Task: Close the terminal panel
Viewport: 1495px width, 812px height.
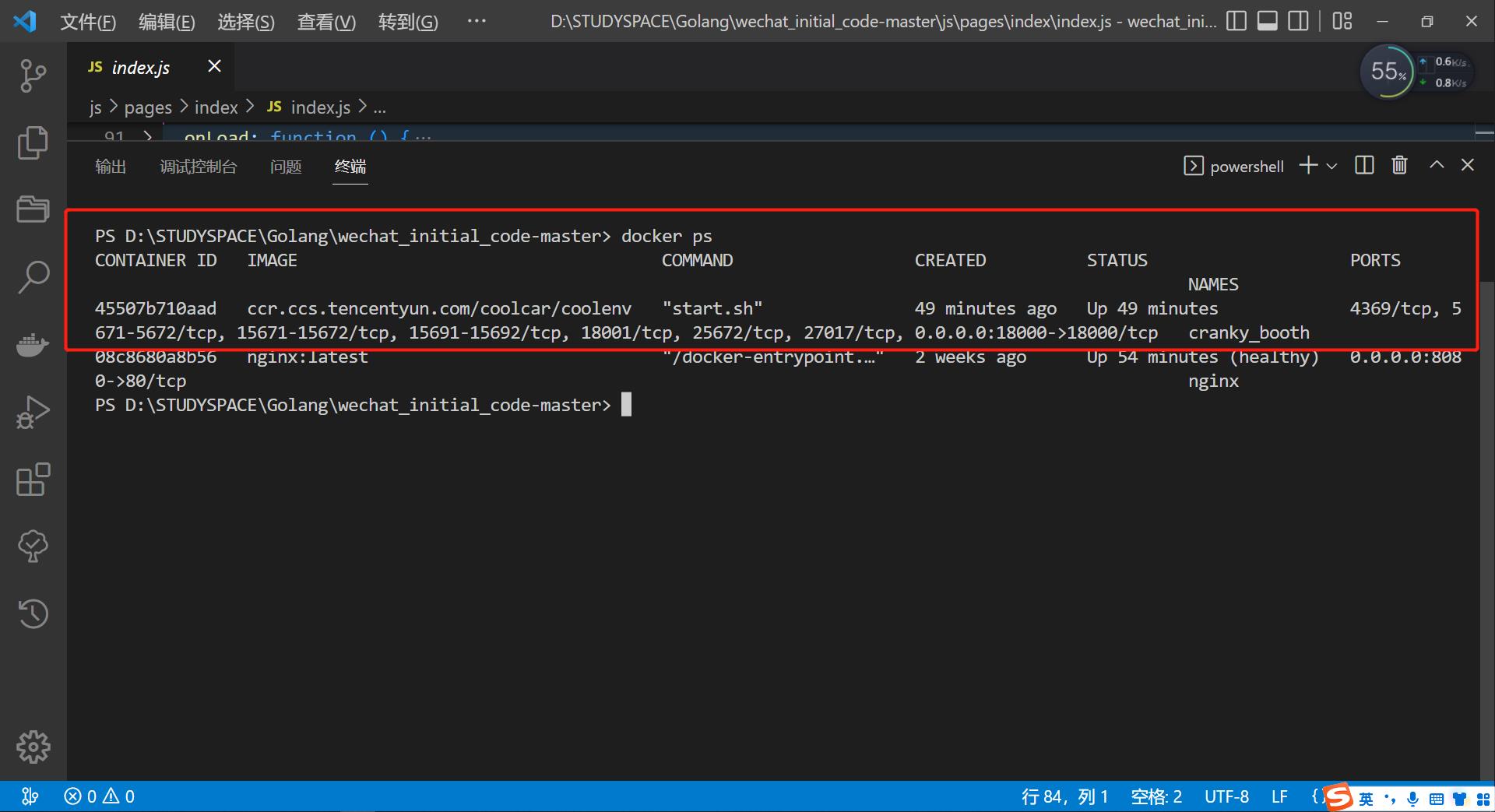Action: (x=1468, y=165)
